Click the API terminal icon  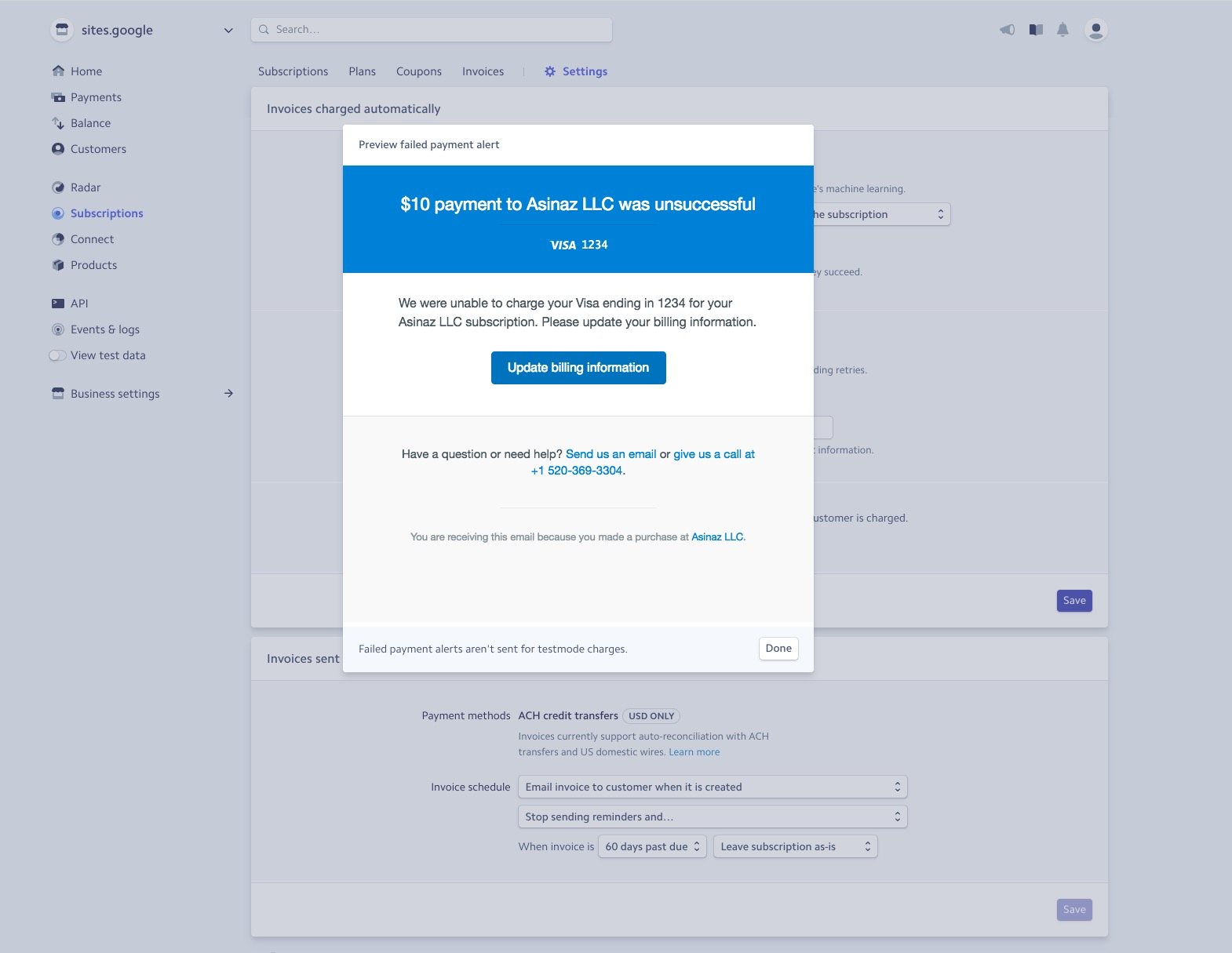[x=58, y=304]
